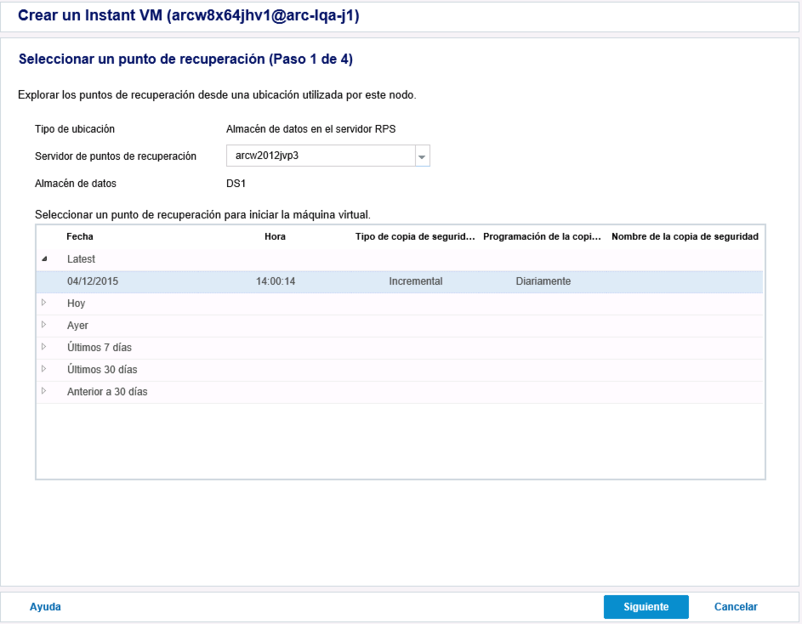Click the Cancelar button
Viewport: 802px width, 624px height.
[736, 607]
